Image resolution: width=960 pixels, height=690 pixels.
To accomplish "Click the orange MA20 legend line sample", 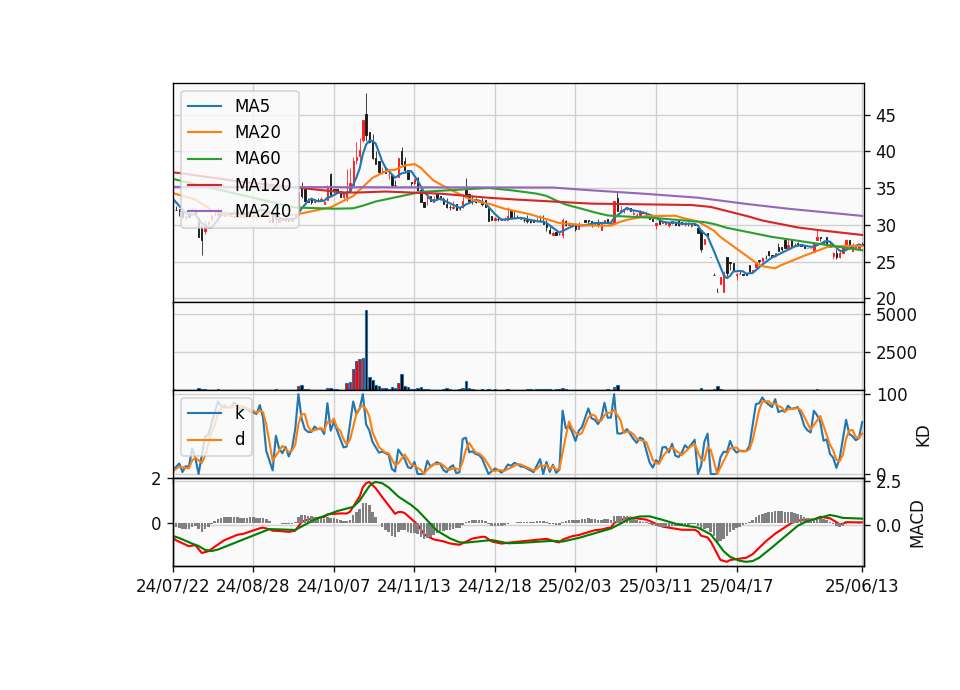I will point(204,132).
